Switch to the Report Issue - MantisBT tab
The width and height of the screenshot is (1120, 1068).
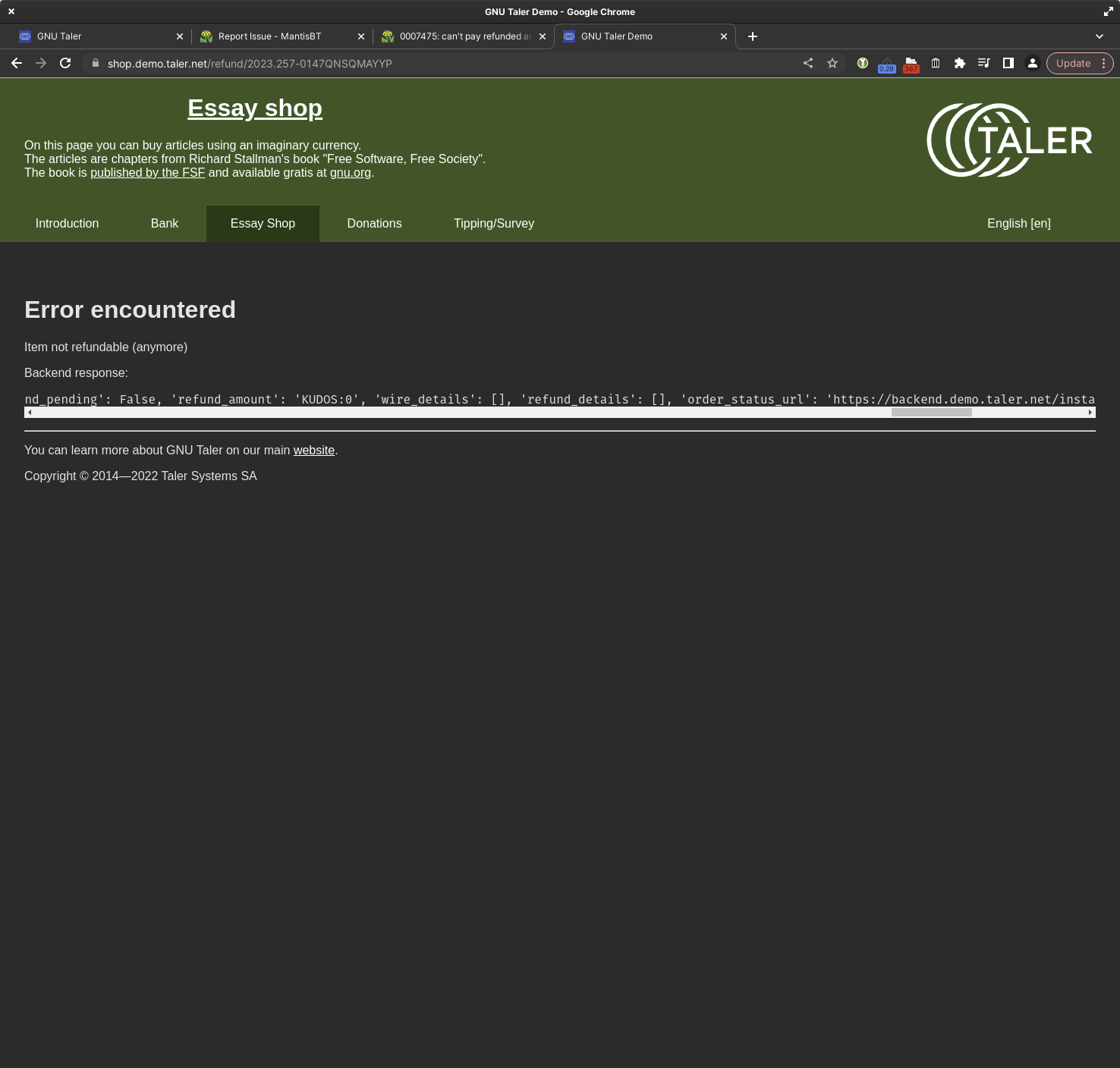point(269,36)
